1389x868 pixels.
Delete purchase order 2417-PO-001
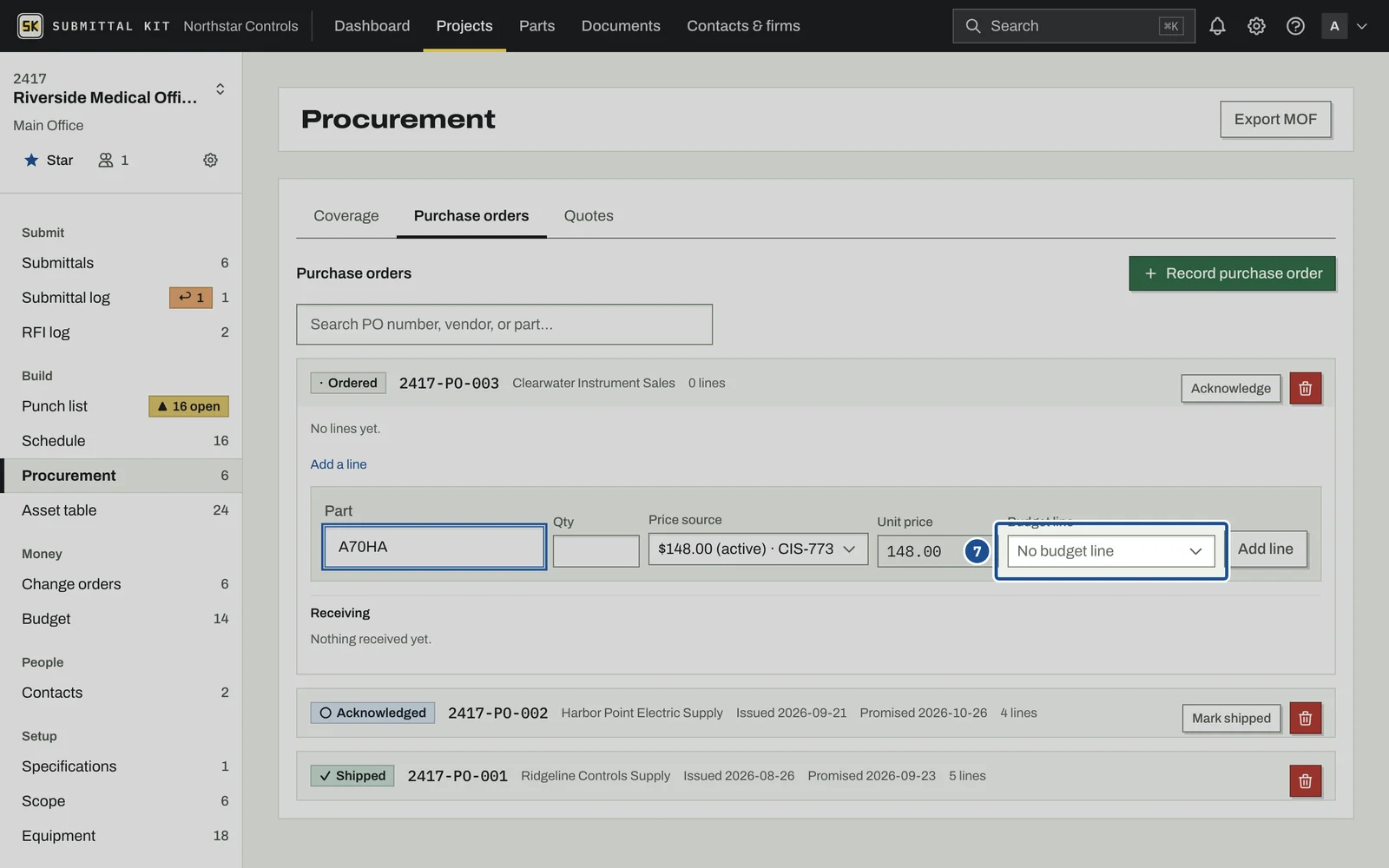pyautogui.click(x=1305, y=781)
